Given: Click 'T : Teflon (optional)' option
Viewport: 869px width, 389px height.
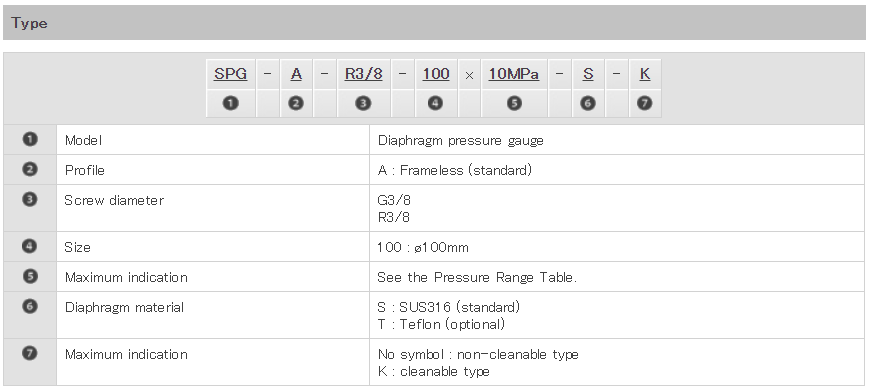Looking at the screenshot, I should click(442, 324).
